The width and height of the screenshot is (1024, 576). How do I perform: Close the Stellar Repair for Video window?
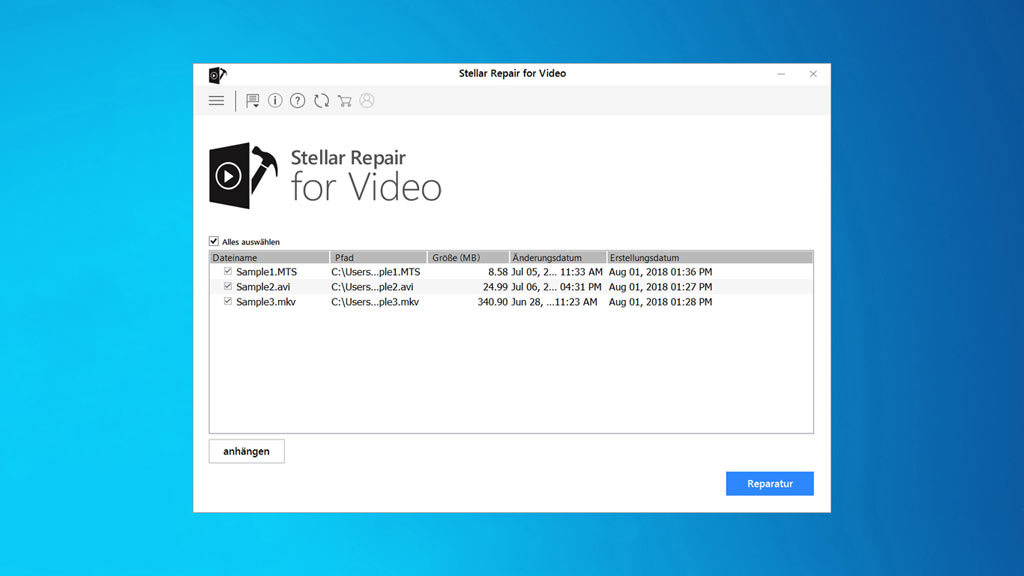click(813, 74)
